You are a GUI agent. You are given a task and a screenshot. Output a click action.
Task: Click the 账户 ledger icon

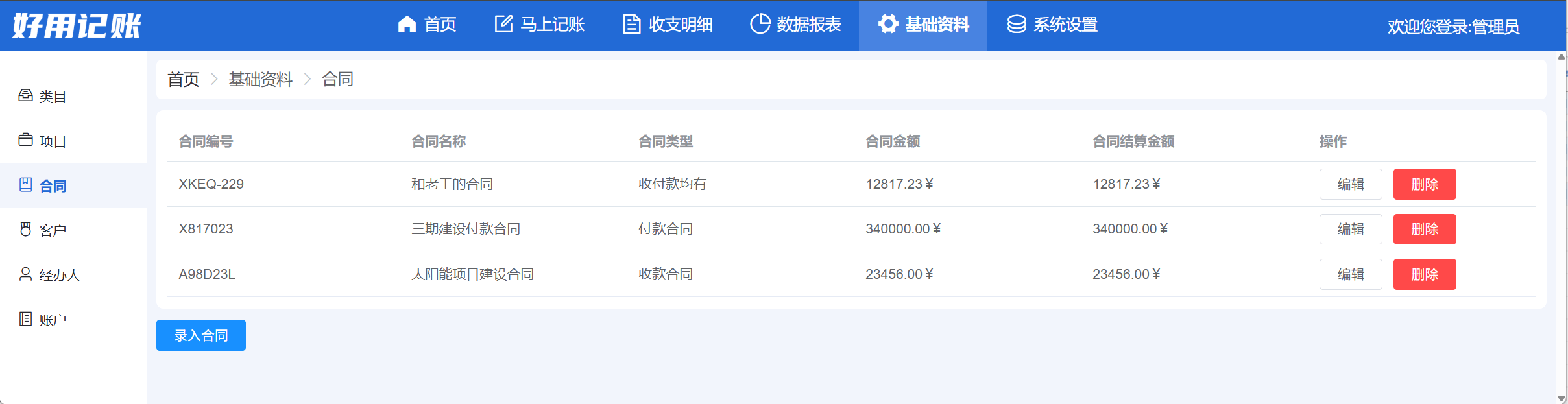tap(25, 319)
